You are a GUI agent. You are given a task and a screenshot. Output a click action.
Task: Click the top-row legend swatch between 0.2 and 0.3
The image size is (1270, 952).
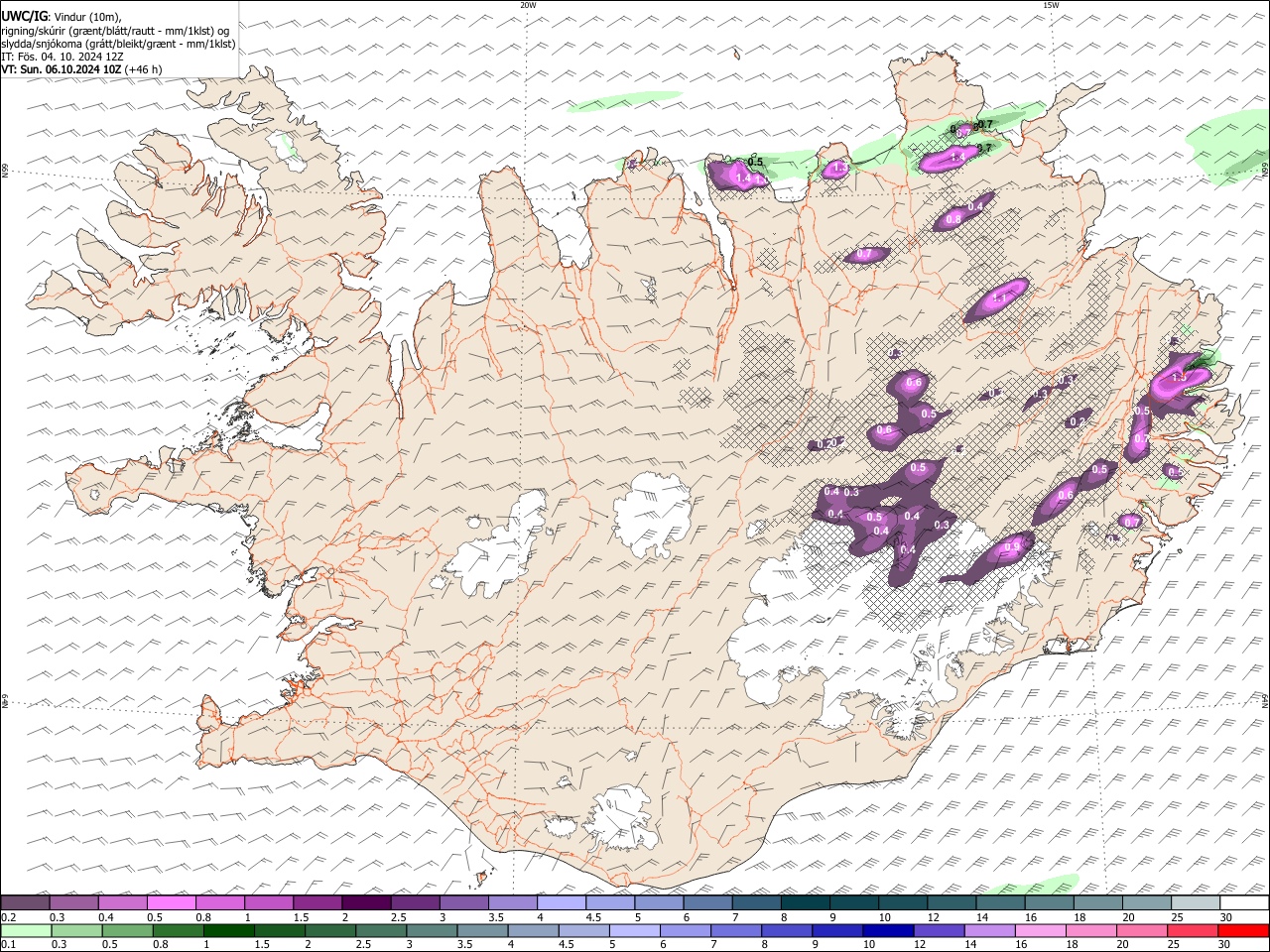pyautogui.click(x=25, y=902)
